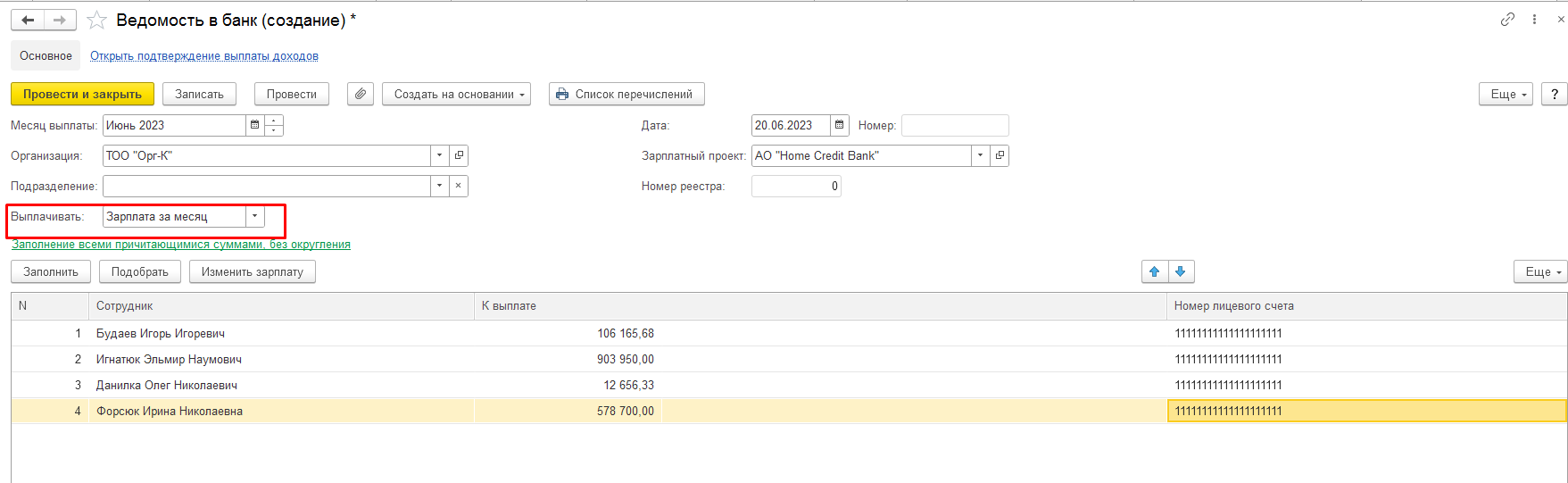The width and height of the screenshot is (1568, 483).
Task: Move selected row up with blue arrow
Action: [x=1155, y=271]
